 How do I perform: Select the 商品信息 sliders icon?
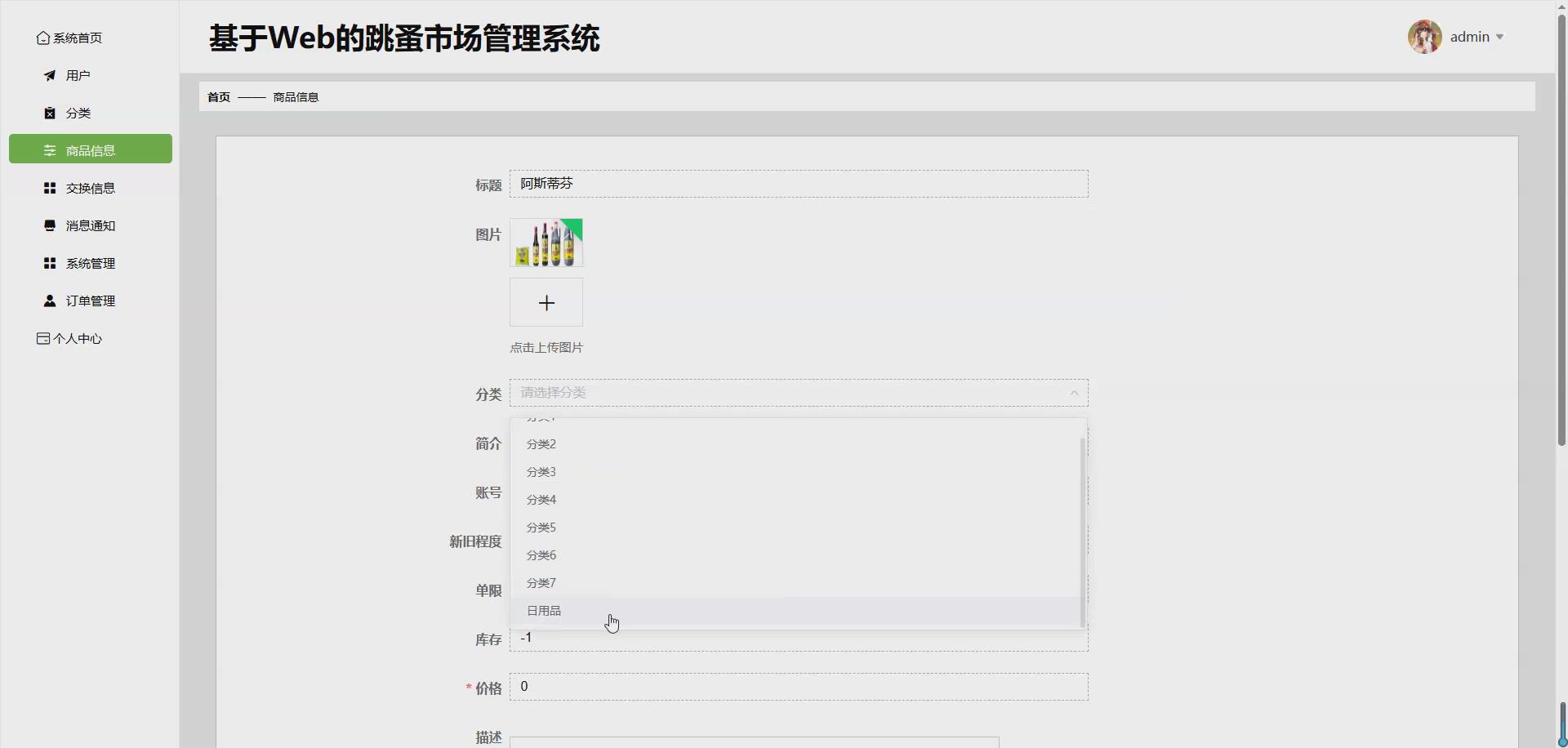pyautogui.click(x=49, y=150)
